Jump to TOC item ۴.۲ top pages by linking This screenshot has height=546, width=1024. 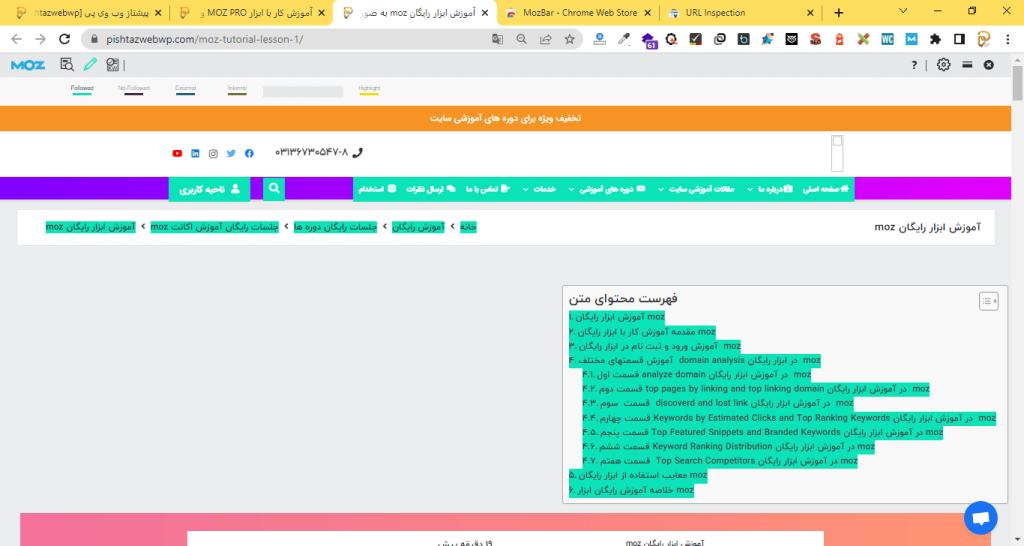coord(756,389)
